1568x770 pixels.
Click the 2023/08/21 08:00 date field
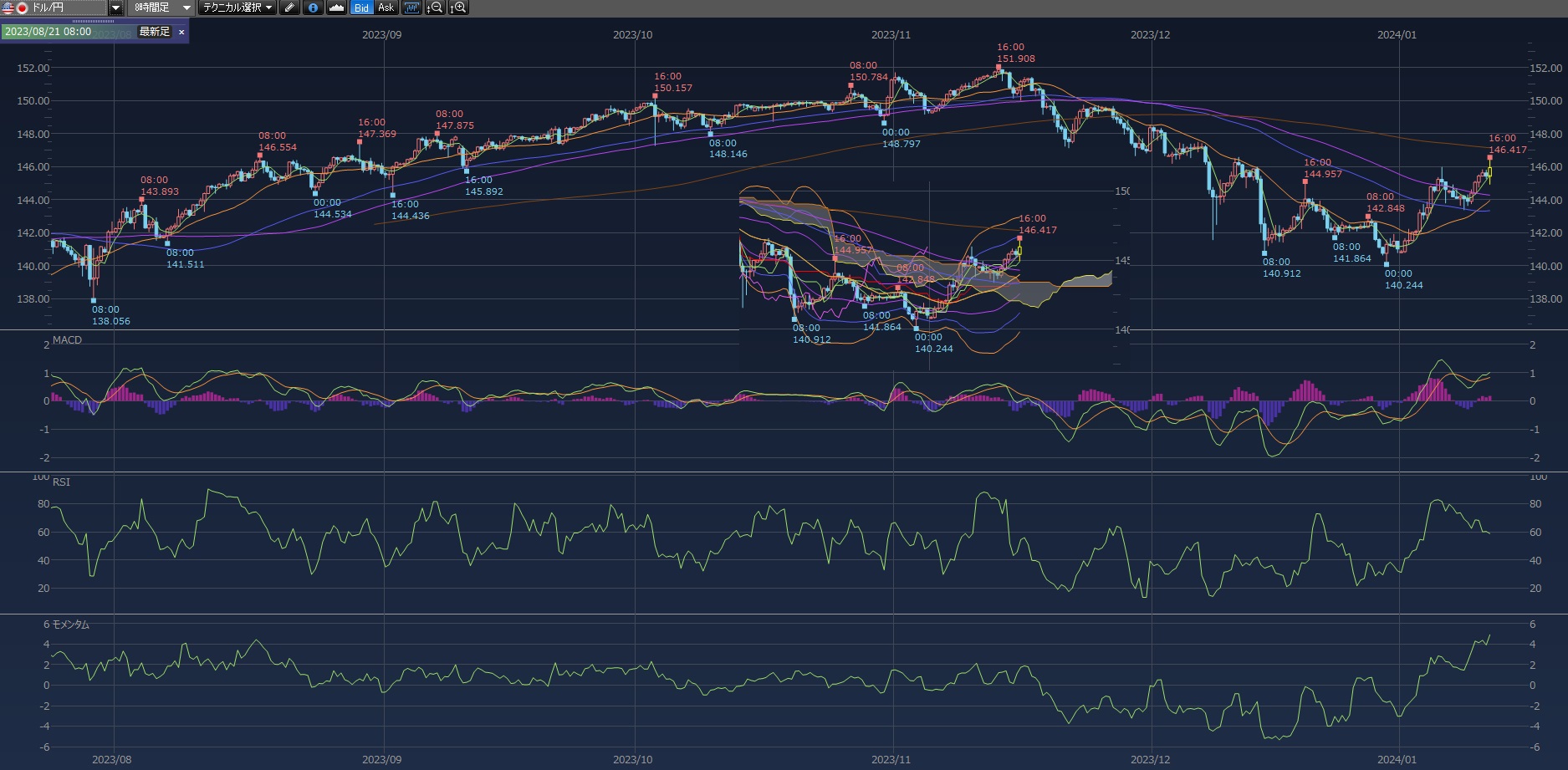[x=49, y=32]
